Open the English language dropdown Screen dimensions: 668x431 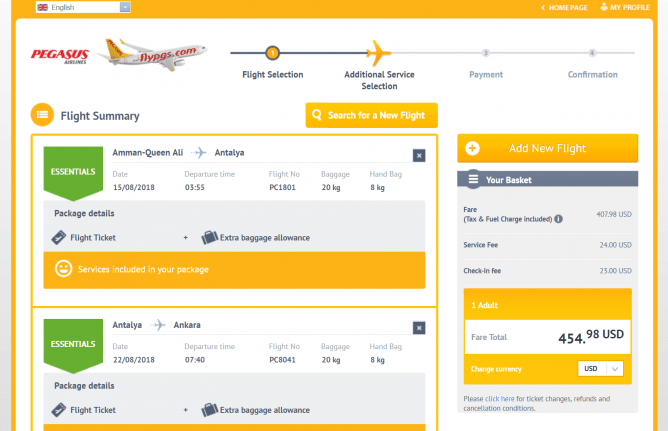click(x=83, y=7)
